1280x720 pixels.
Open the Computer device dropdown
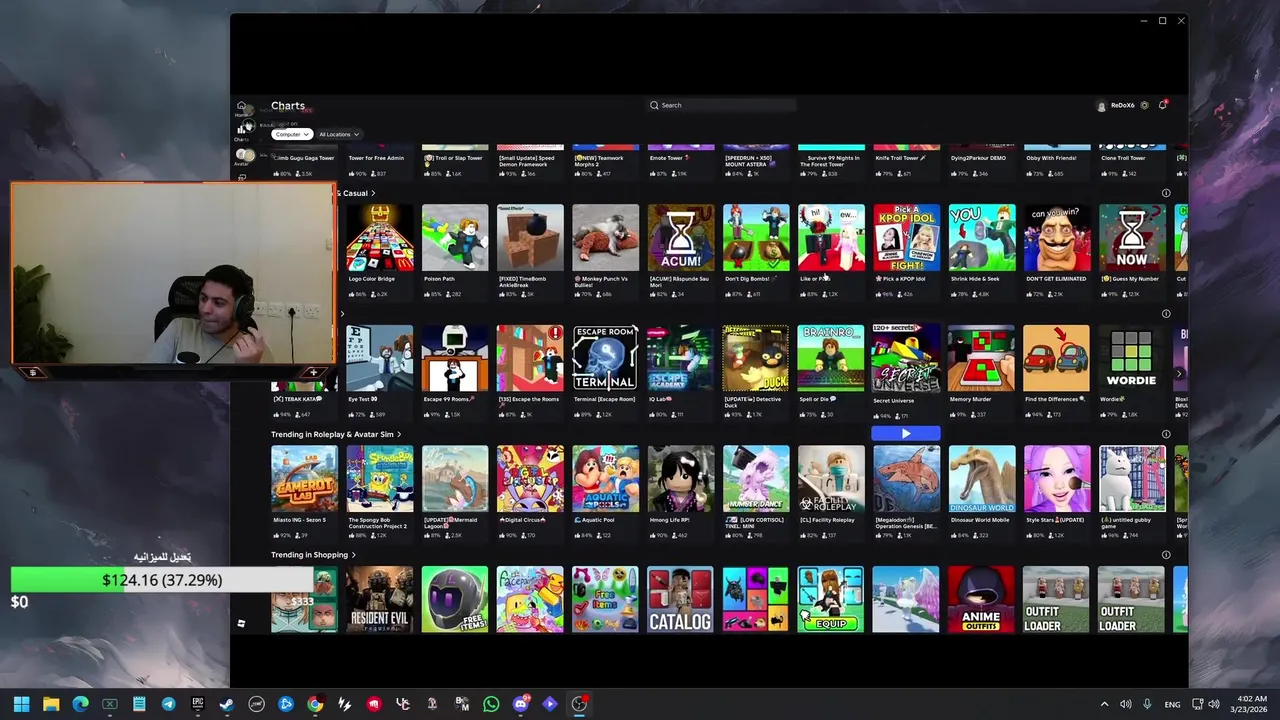click(292, 134)
